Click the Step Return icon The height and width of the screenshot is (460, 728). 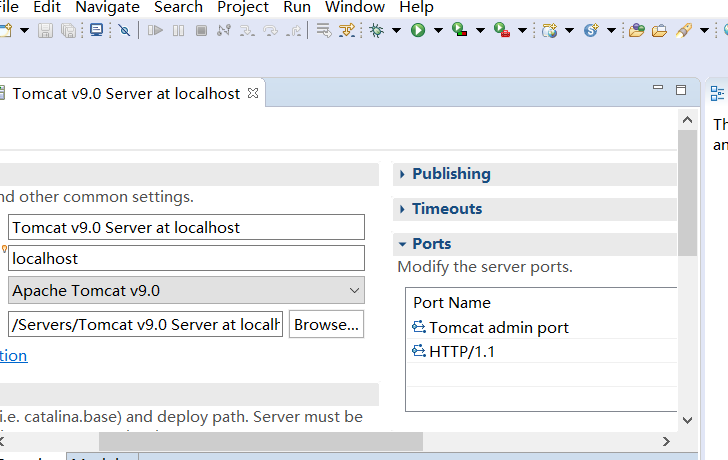294,31
